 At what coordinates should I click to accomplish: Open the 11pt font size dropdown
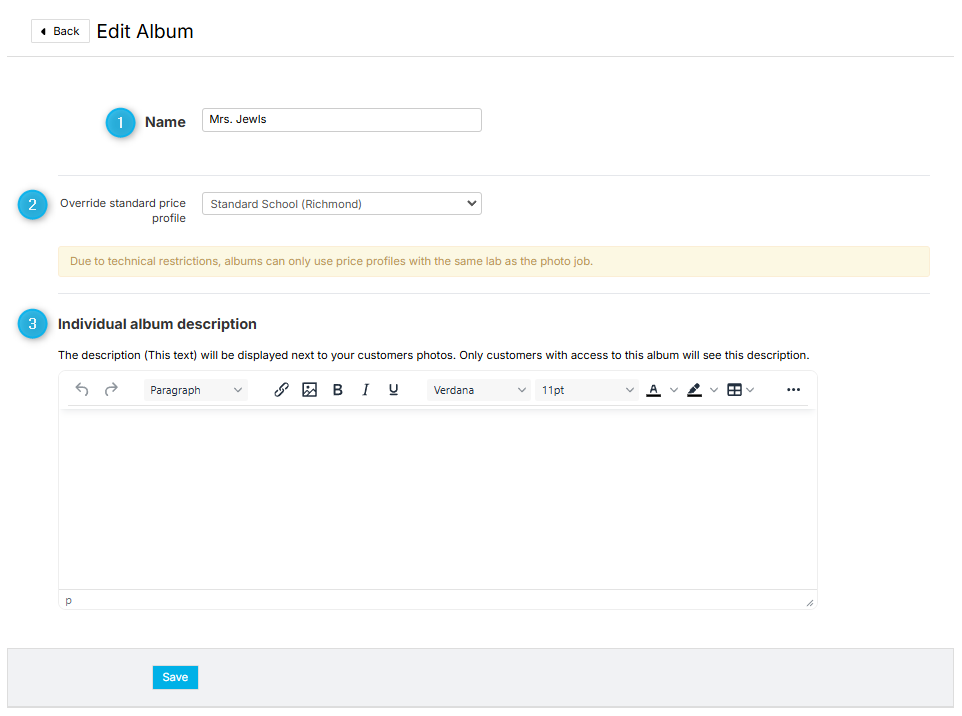[x=587, y=390]
